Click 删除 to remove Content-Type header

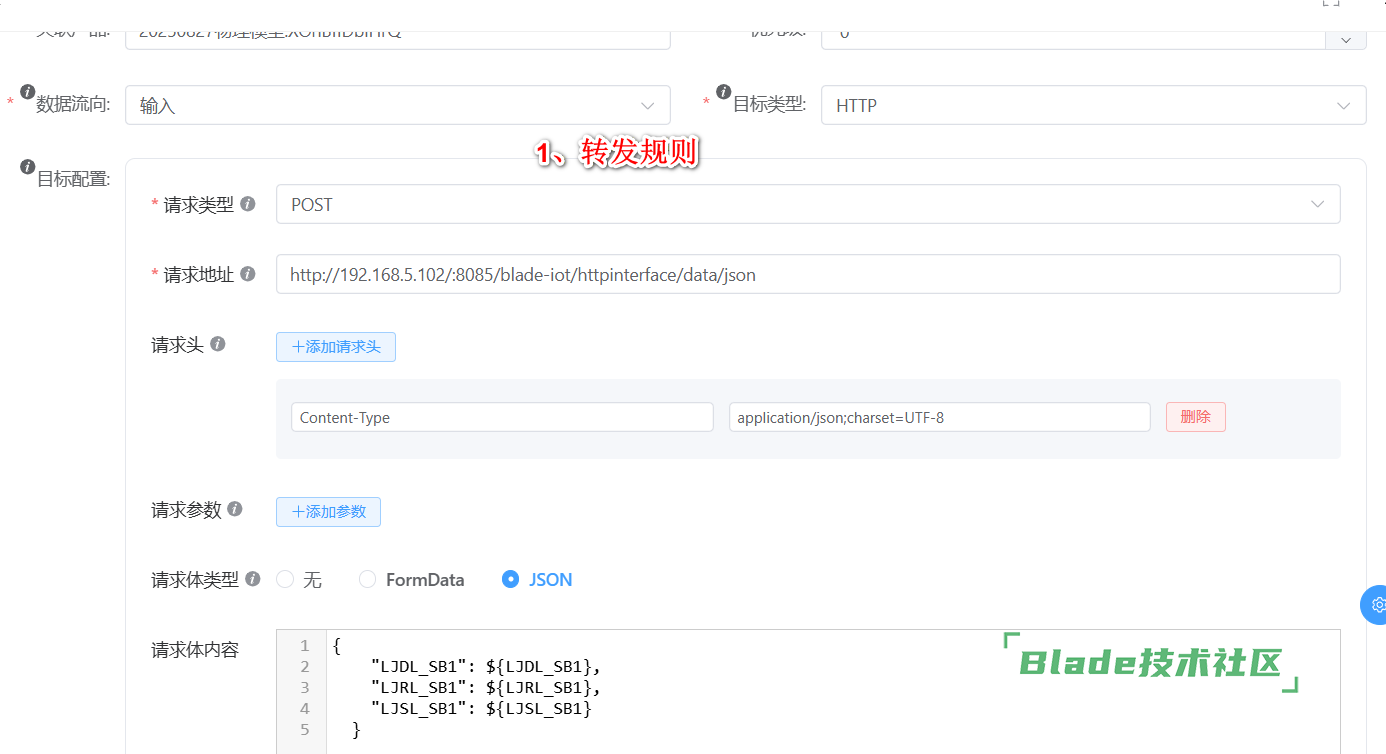1195,417
